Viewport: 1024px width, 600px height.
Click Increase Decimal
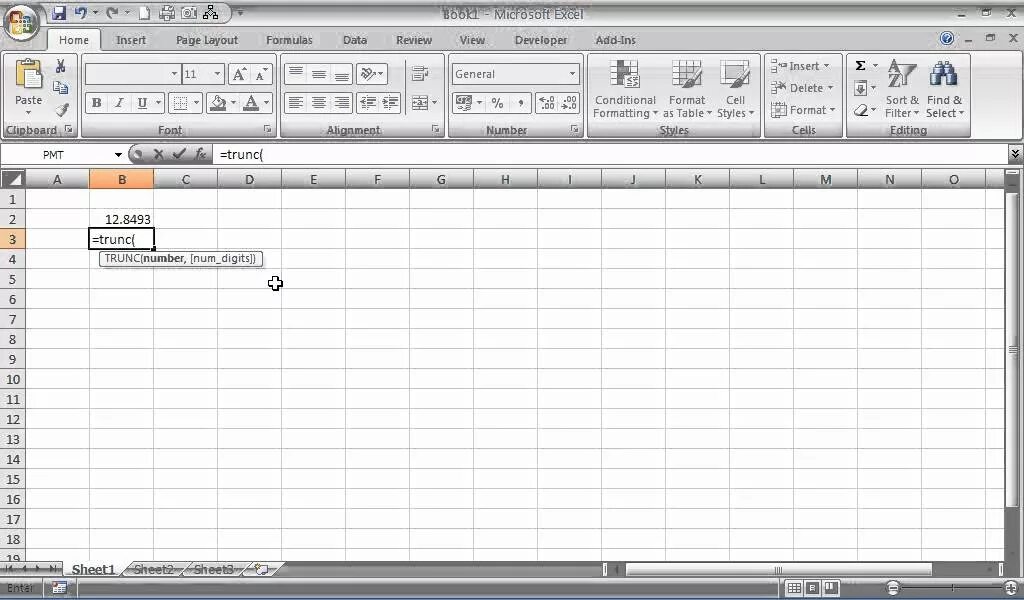[547, 103]
